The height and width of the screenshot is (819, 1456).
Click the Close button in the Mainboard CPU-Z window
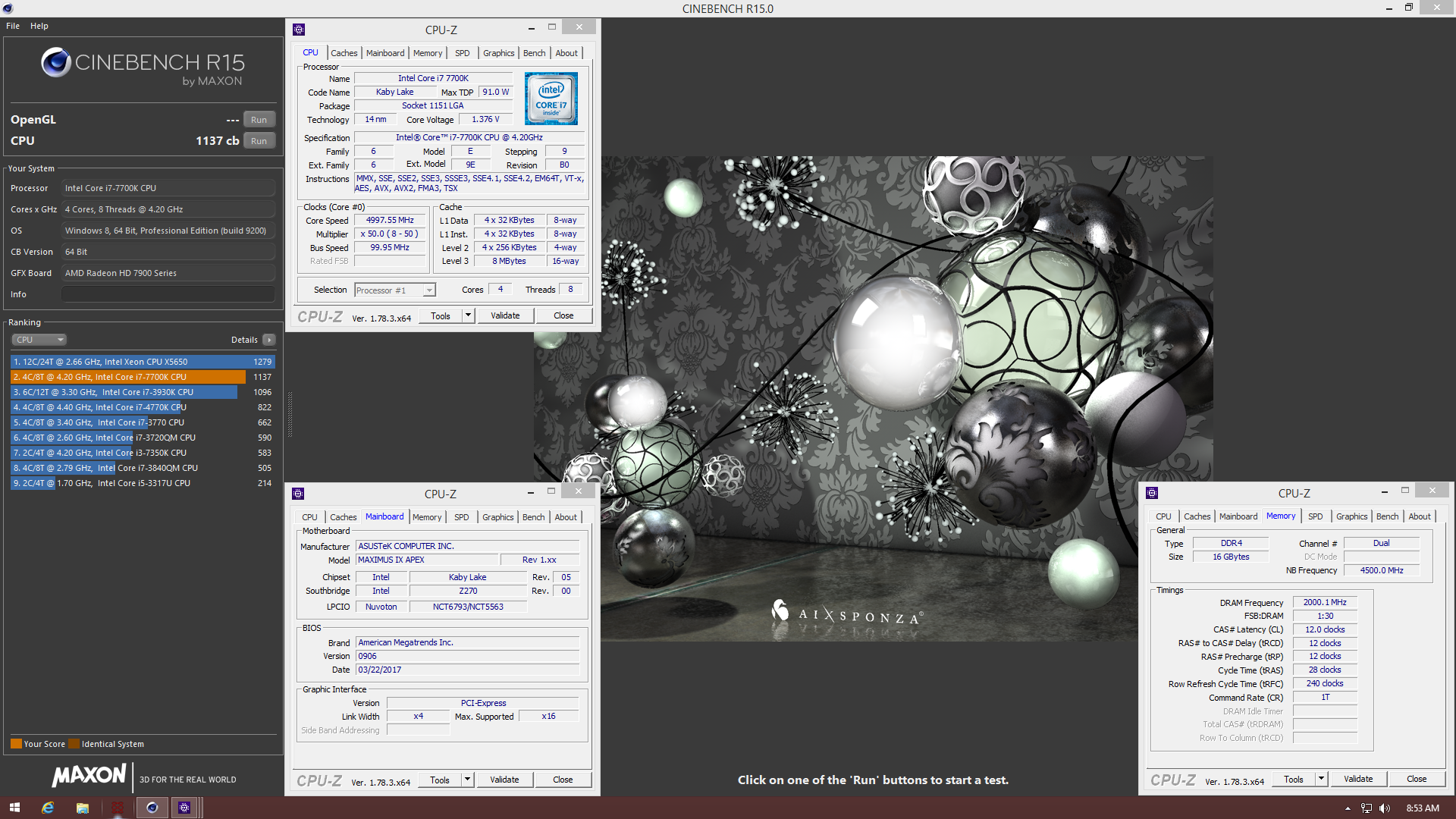[563, 780]
